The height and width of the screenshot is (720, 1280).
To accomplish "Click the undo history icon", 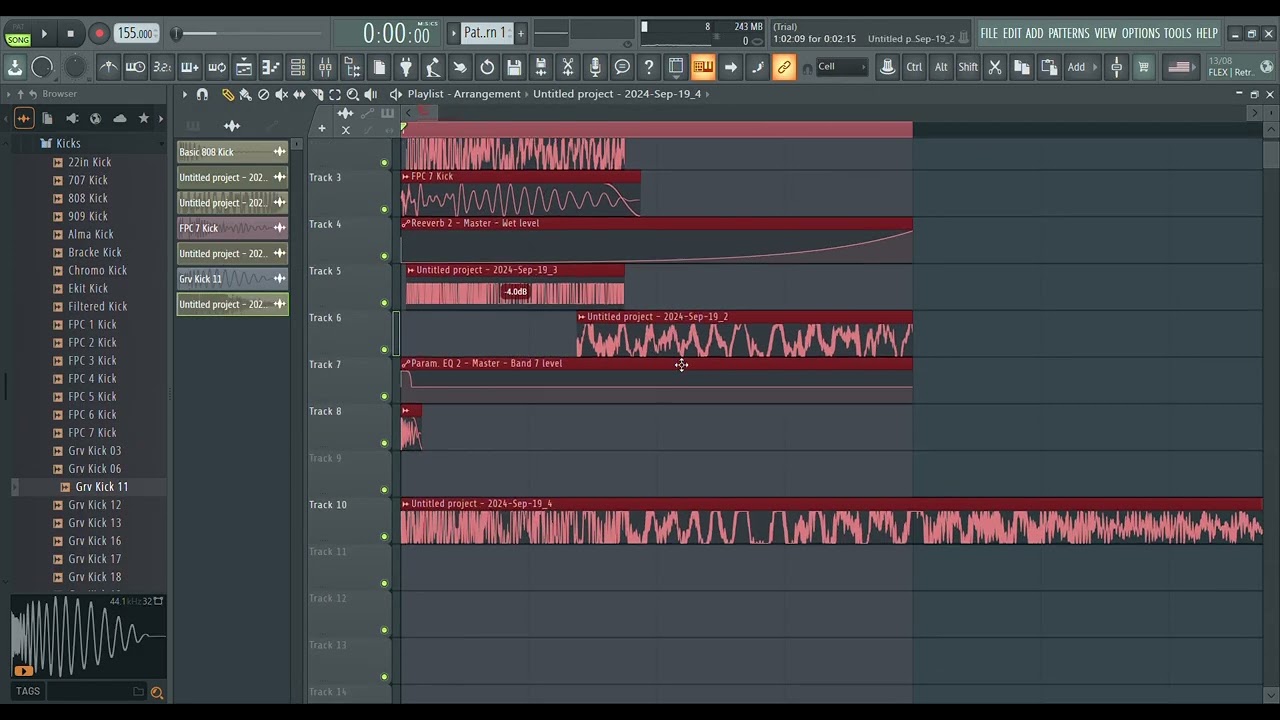I will pyautogui.click(x=487, y=67).
